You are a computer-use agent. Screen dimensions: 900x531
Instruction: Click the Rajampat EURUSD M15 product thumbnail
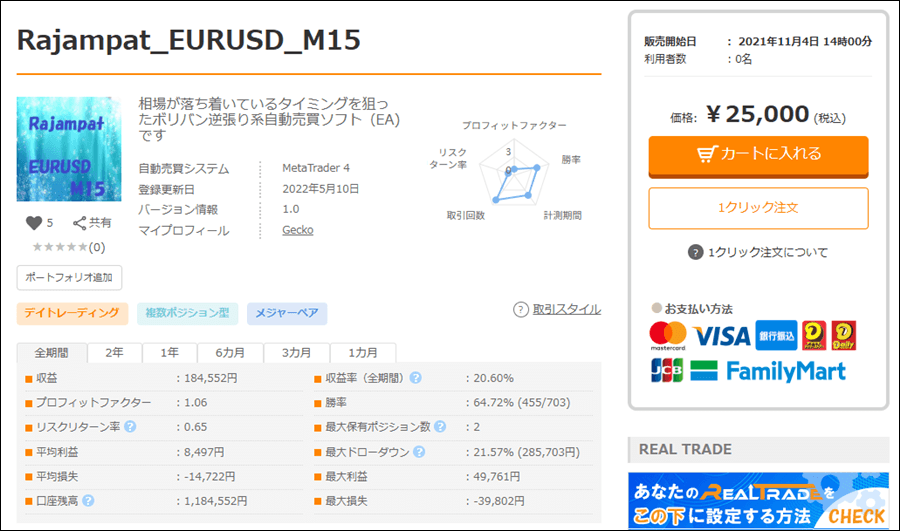[x=69, y=149]
